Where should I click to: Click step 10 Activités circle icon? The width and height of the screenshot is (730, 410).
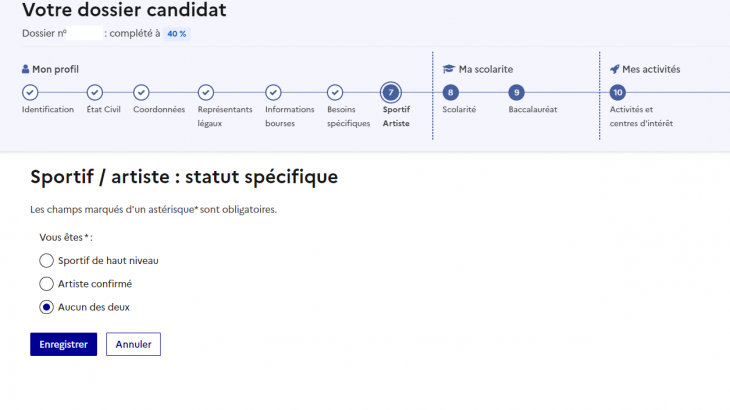(x=617, y=92)
